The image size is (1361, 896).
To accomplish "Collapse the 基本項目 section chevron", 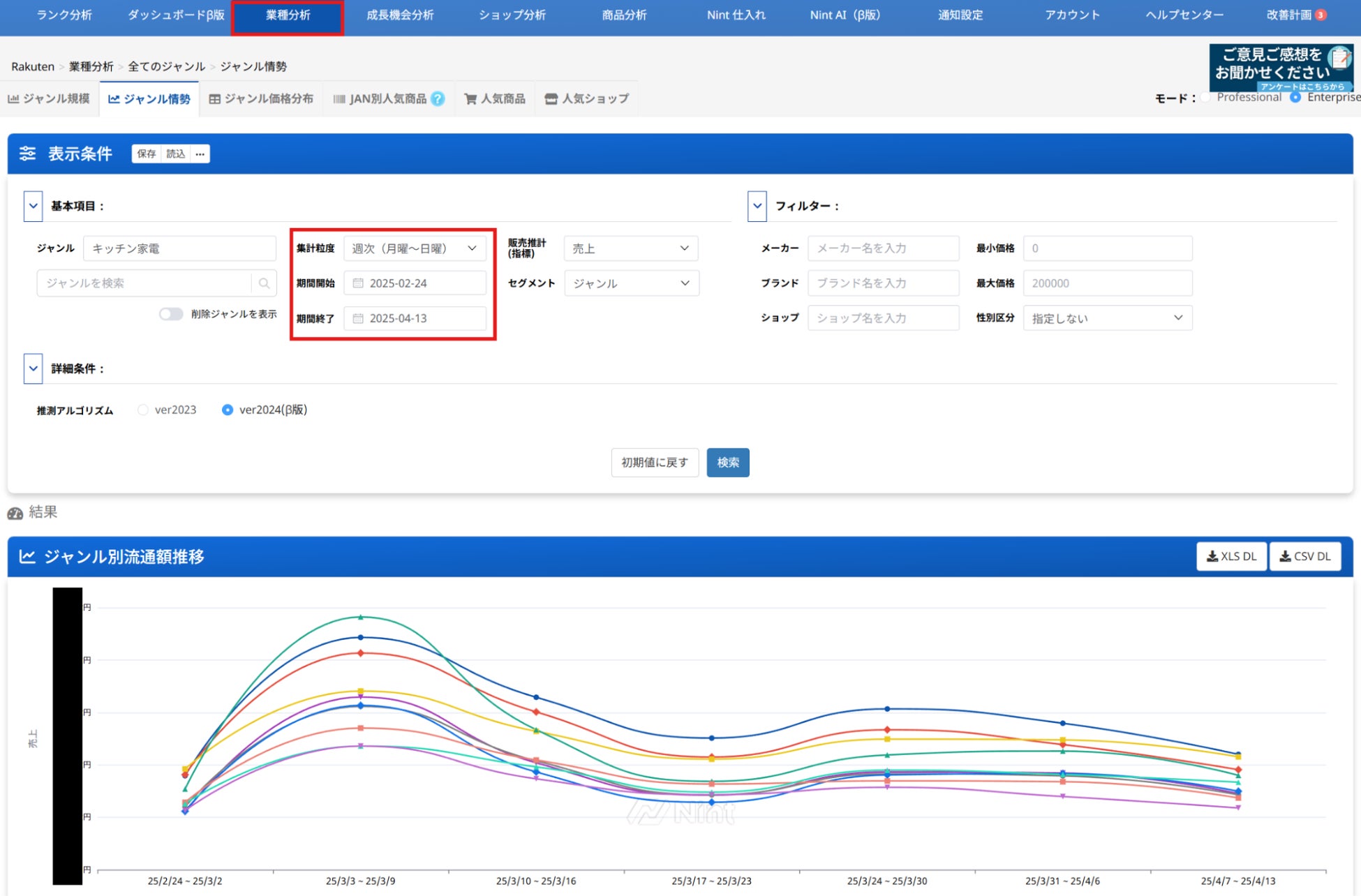I will 33,207.
